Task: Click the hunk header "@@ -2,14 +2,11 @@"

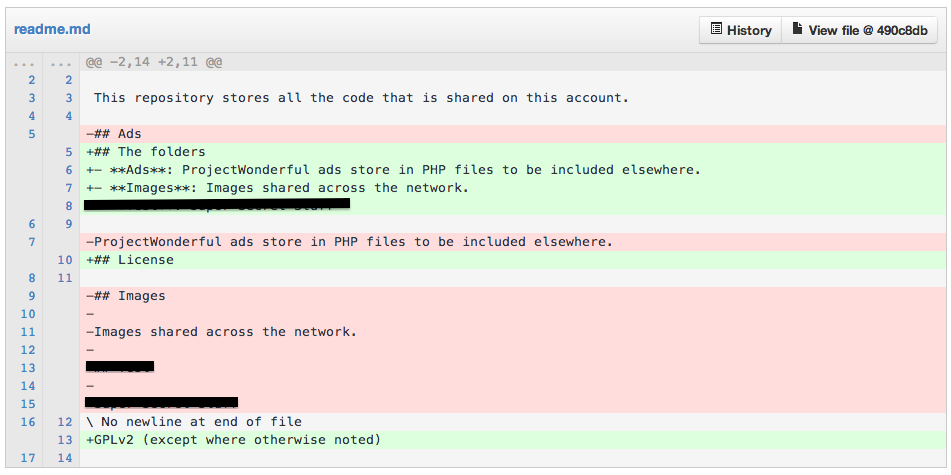Action: (x=153, y=62)
